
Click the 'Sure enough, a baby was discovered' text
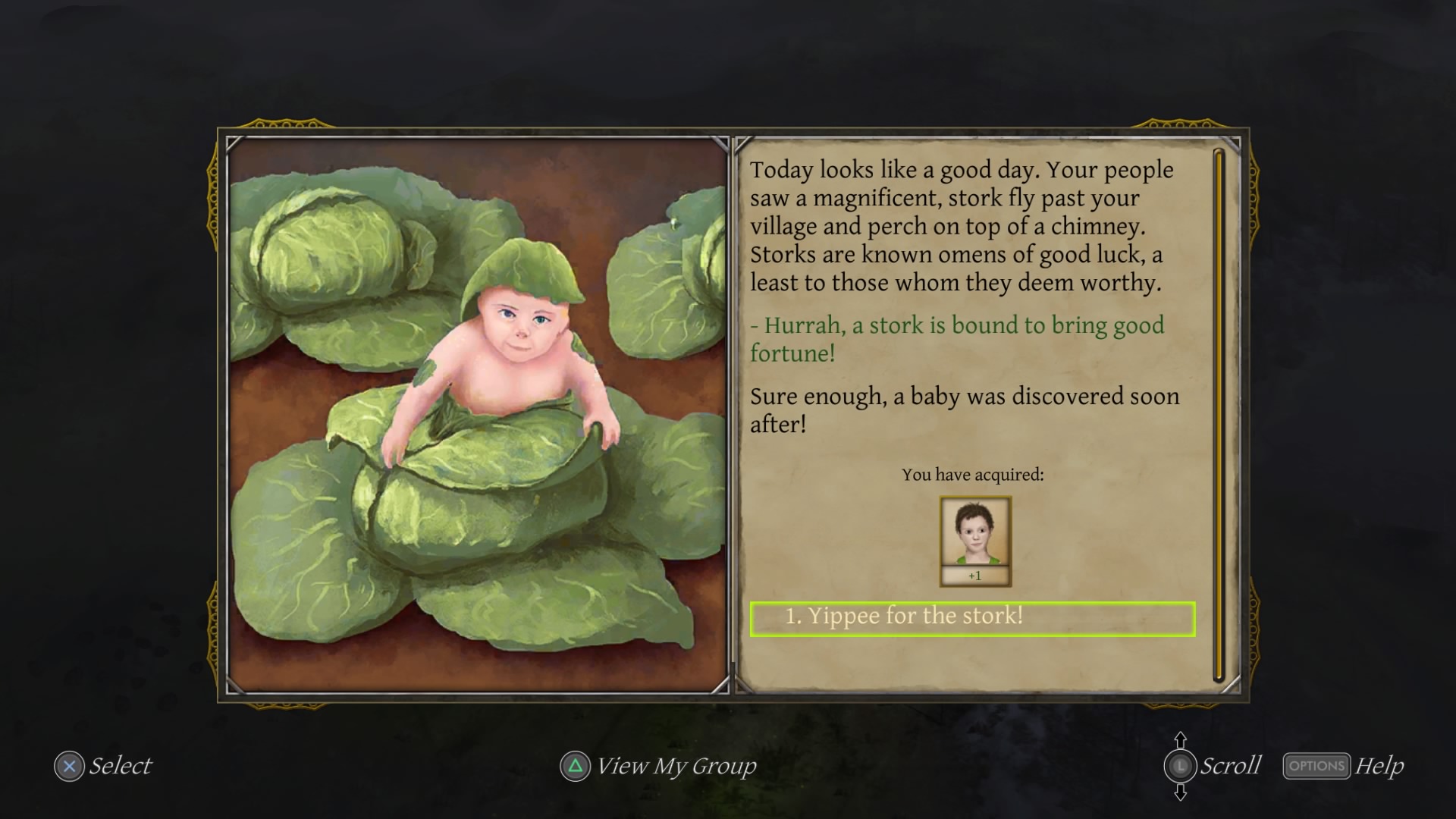[x=965, y=409]
